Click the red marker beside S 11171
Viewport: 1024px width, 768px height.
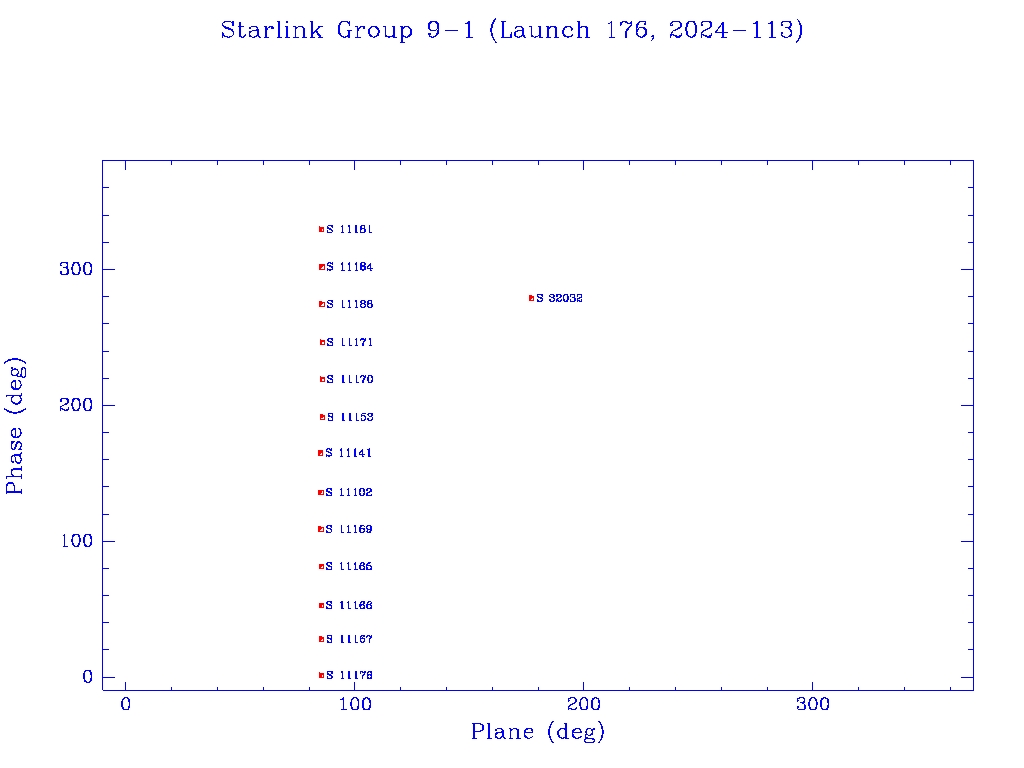[322, 342]
